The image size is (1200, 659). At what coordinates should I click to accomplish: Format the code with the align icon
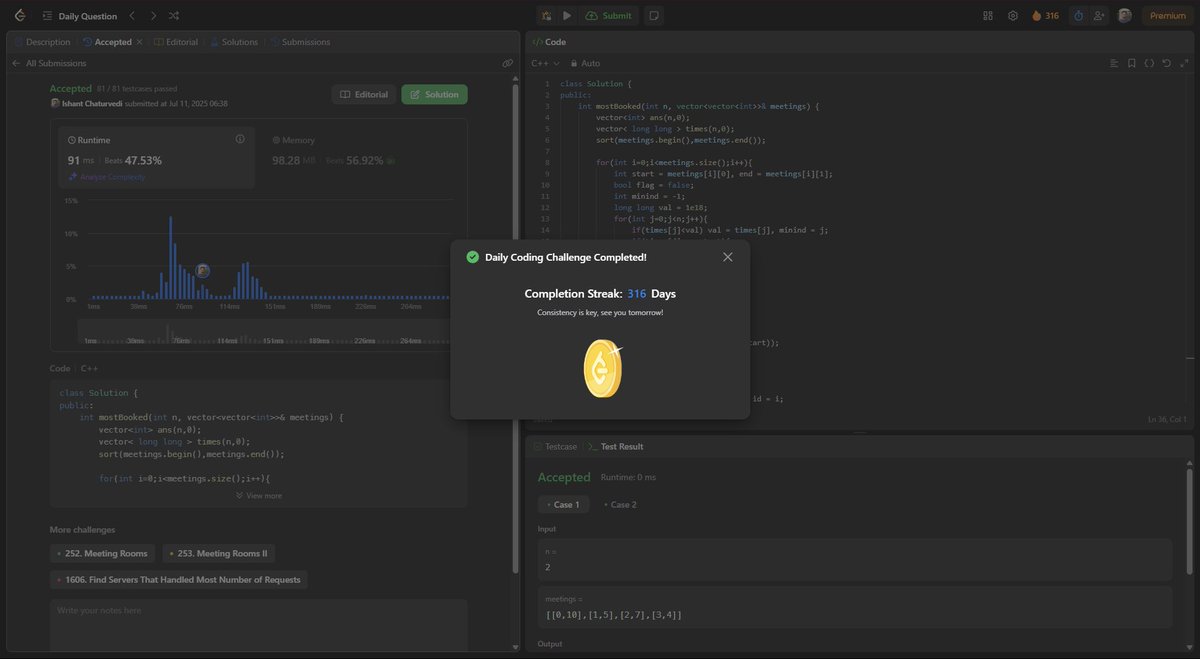1114,63
